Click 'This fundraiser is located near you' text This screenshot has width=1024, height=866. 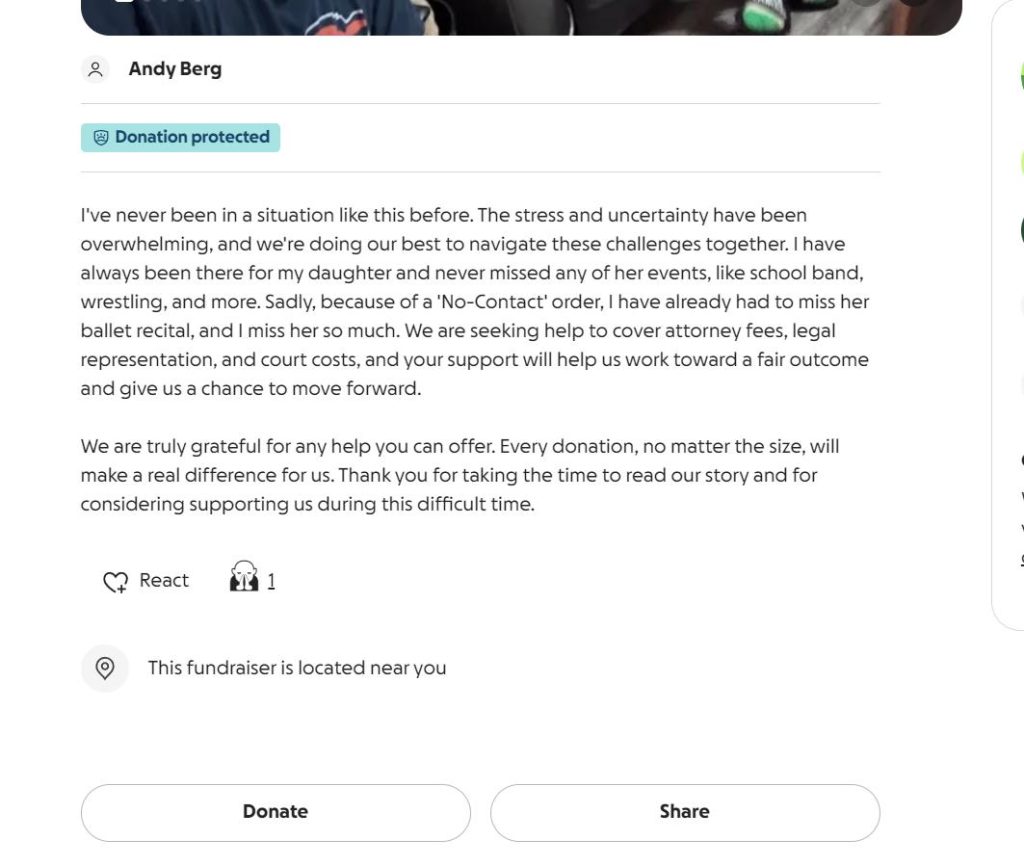(x=297, y=668)
